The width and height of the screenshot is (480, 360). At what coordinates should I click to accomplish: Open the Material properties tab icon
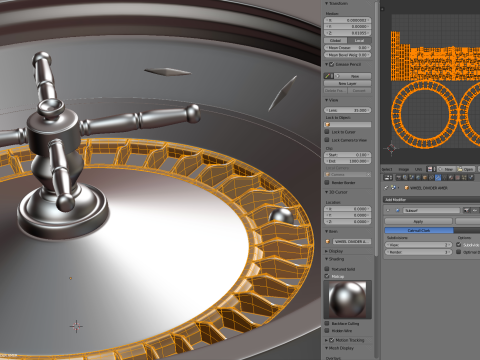click(x=451, y=177)
